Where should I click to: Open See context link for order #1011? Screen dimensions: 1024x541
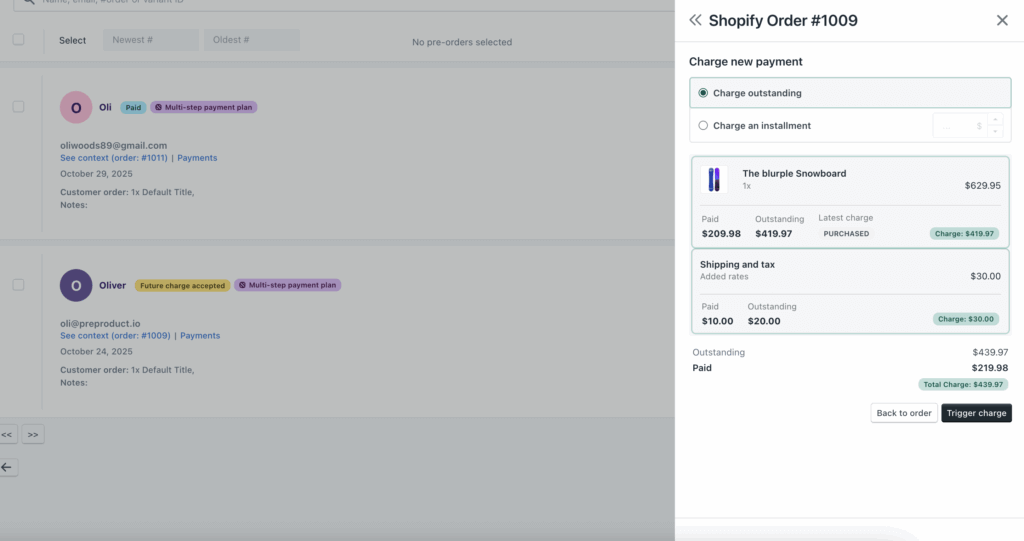[x=114, y=157]
